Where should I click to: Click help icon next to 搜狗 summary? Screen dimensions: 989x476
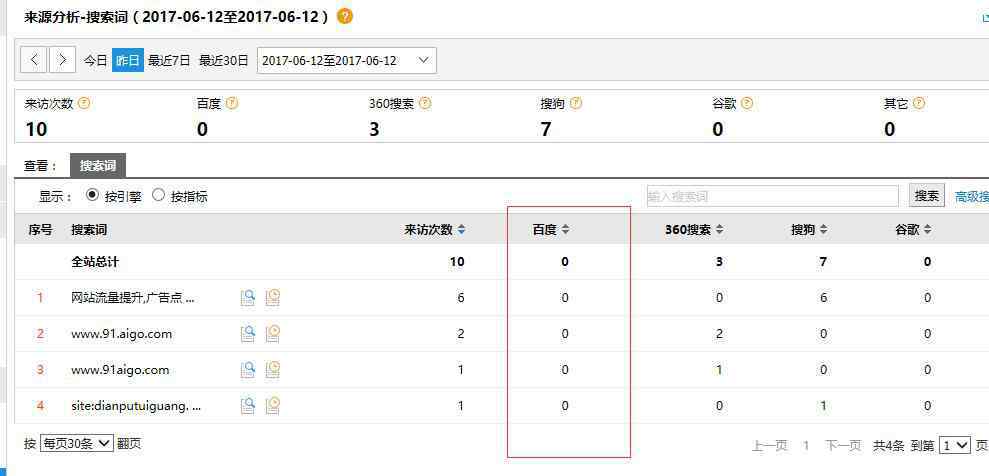click(575, 103)
